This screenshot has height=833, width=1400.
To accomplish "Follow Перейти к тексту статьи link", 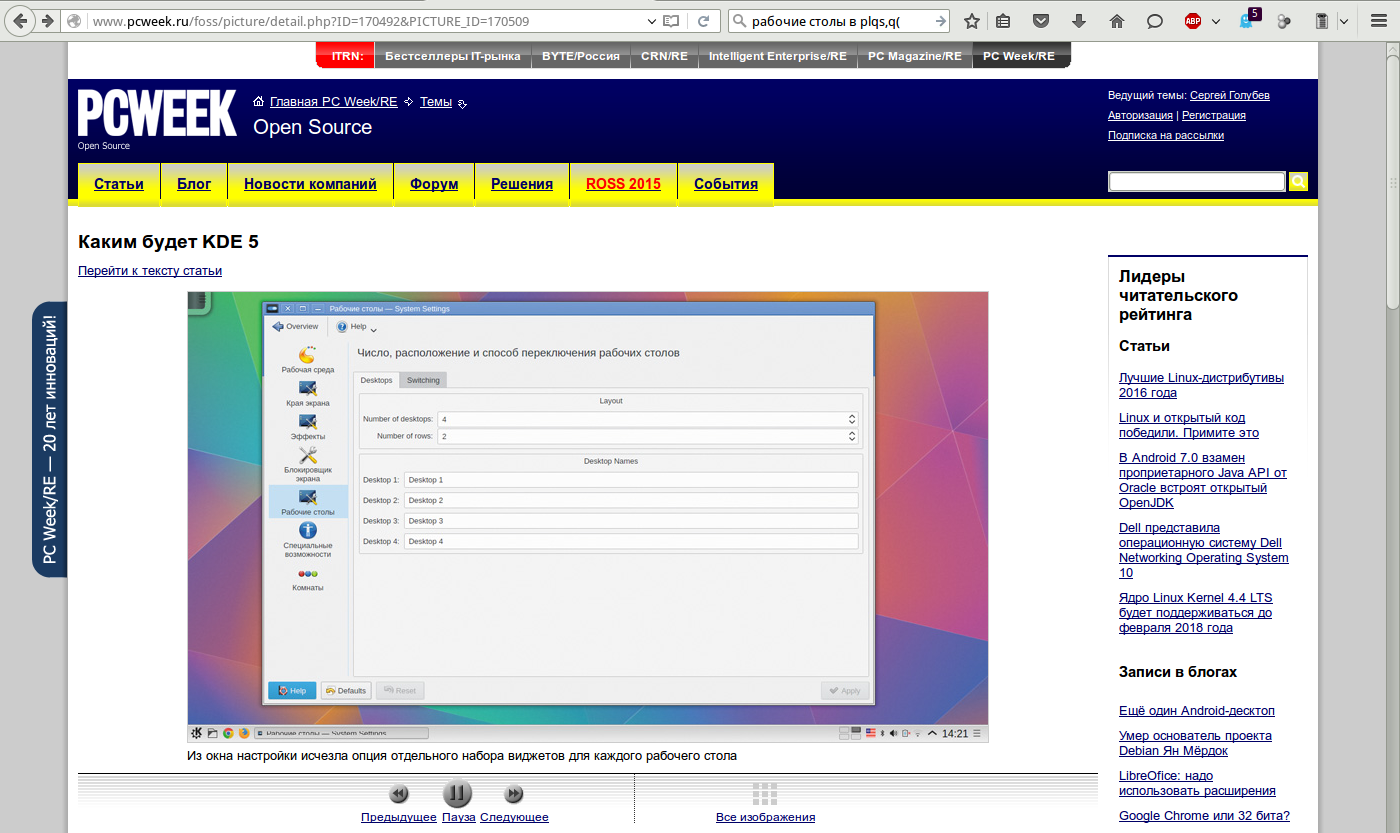I will click(x=150, y=271).
